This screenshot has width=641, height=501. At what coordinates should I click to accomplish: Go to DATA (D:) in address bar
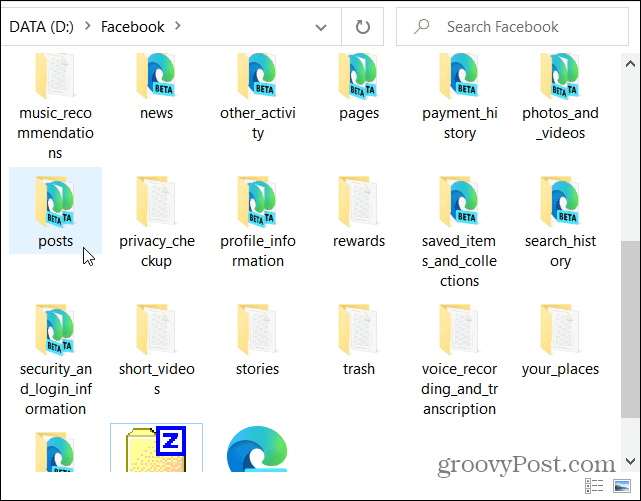coord(42,27)
